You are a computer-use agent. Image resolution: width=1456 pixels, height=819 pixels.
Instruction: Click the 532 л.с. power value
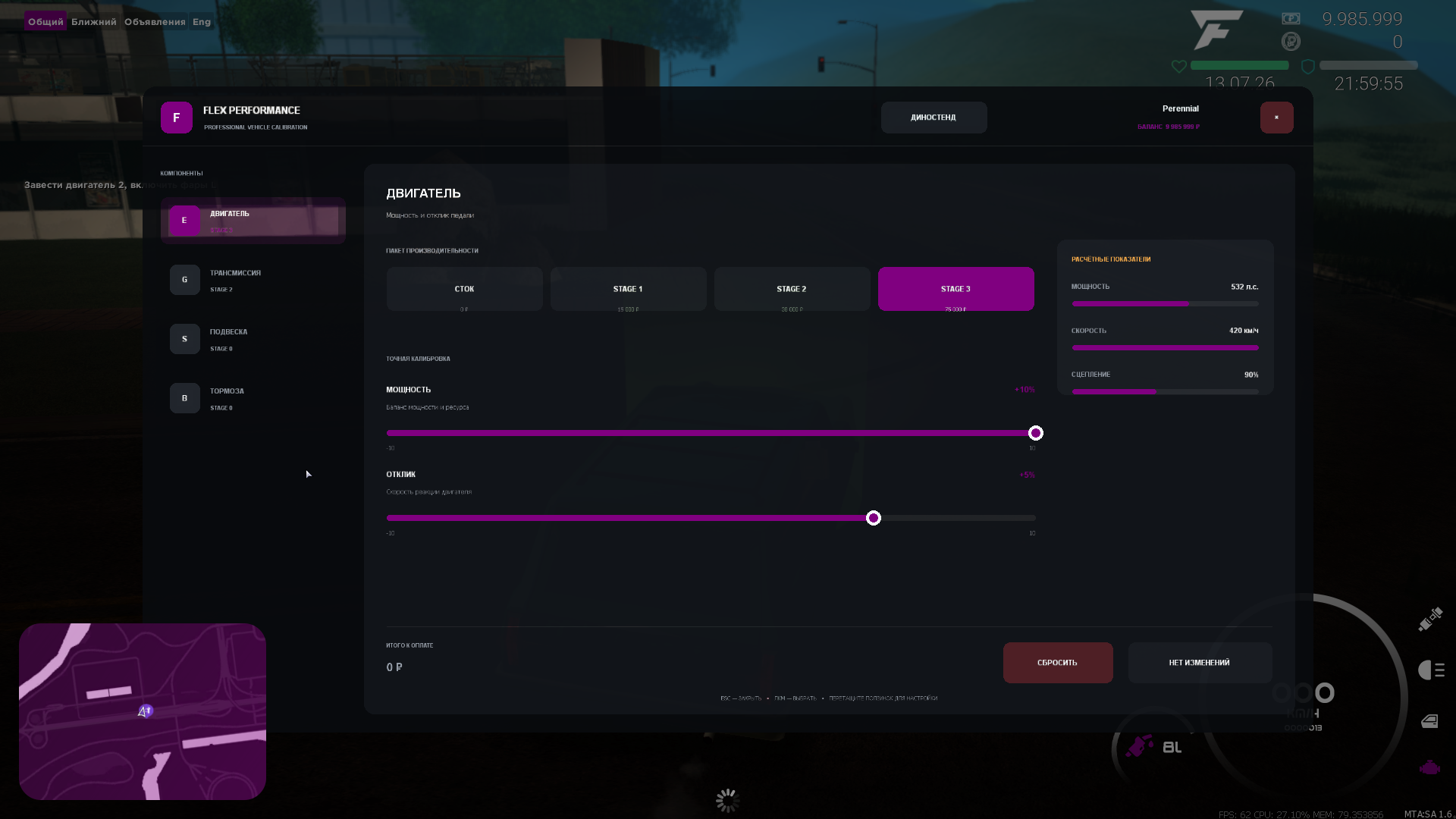1244,287
